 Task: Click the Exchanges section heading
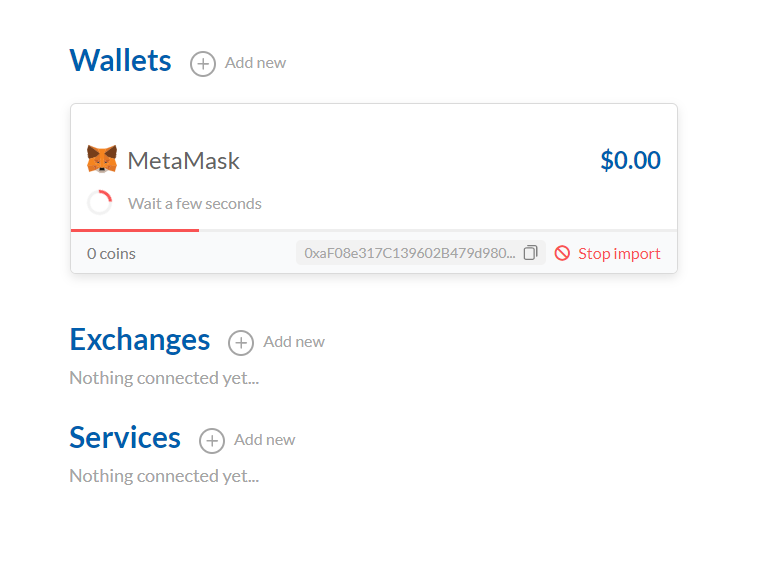pyautogui.click(x=140, y=339)
